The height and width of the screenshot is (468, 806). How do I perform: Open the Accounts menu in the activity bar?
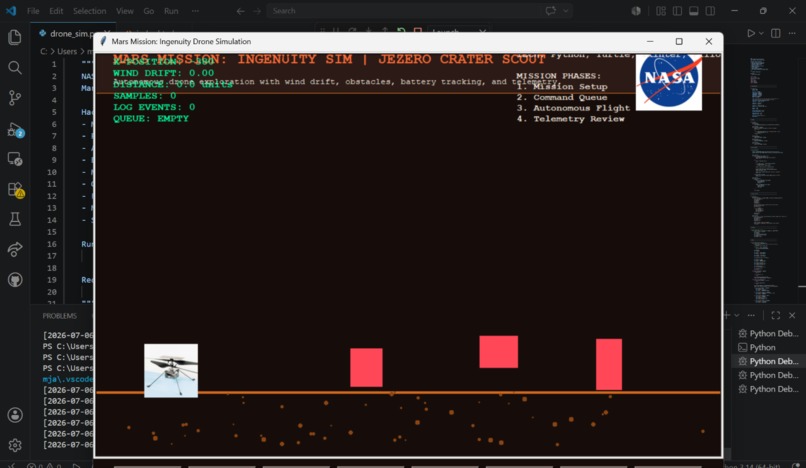[15, 415]
